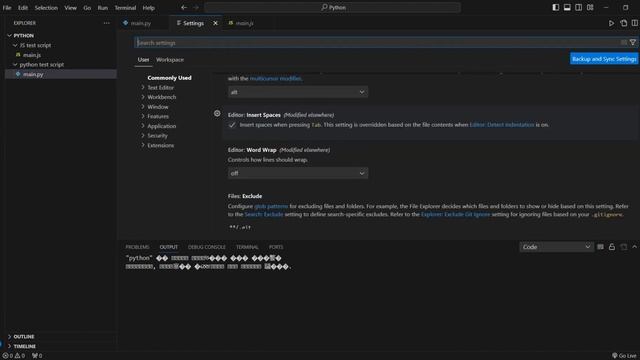The height and width of the screenshot is (360, 640).
Task: Expand Application settings category
Action: tap(162, 126)
